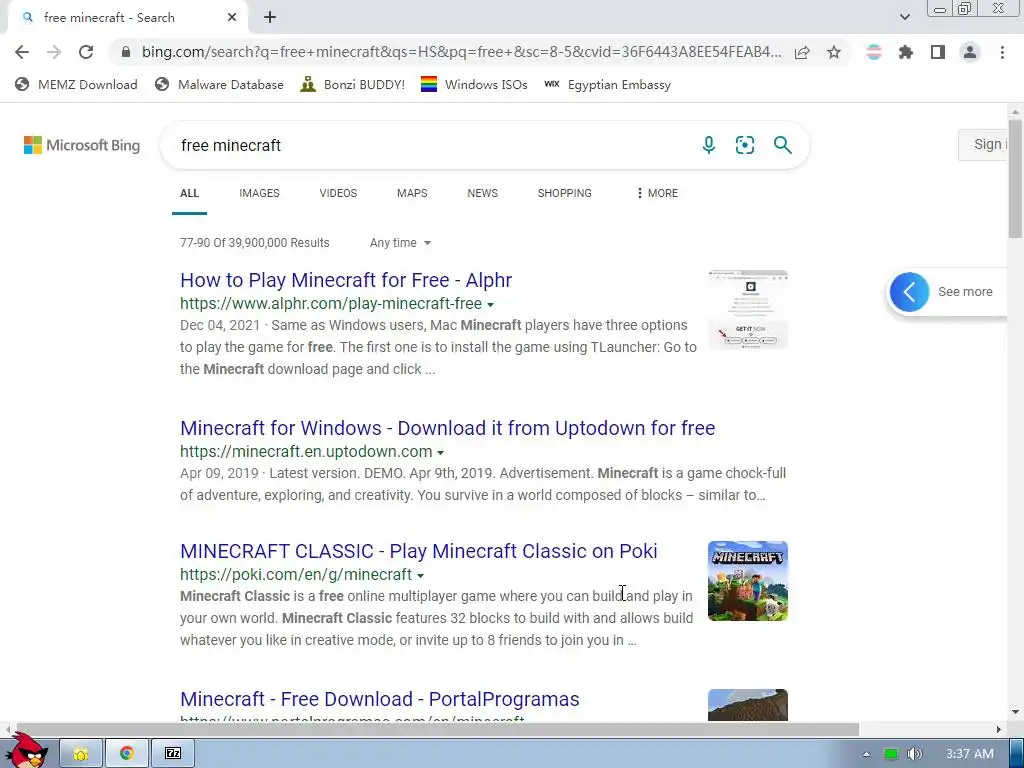Reload the current Bing page
The image size is (1024, 768).
[86, 52]
